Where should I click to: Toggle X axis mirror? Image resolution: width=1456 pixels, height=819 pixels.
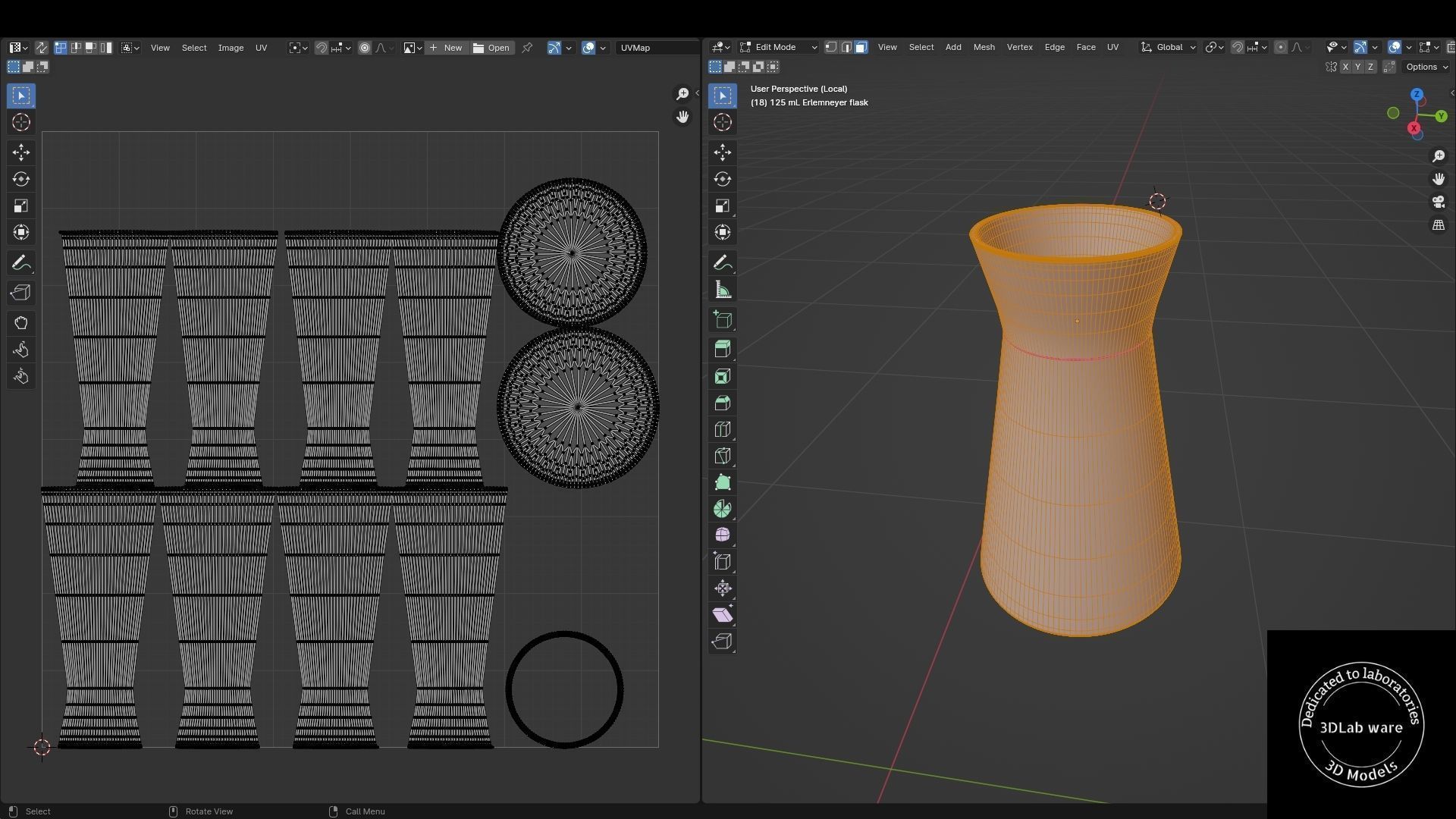click(1345, 67)
